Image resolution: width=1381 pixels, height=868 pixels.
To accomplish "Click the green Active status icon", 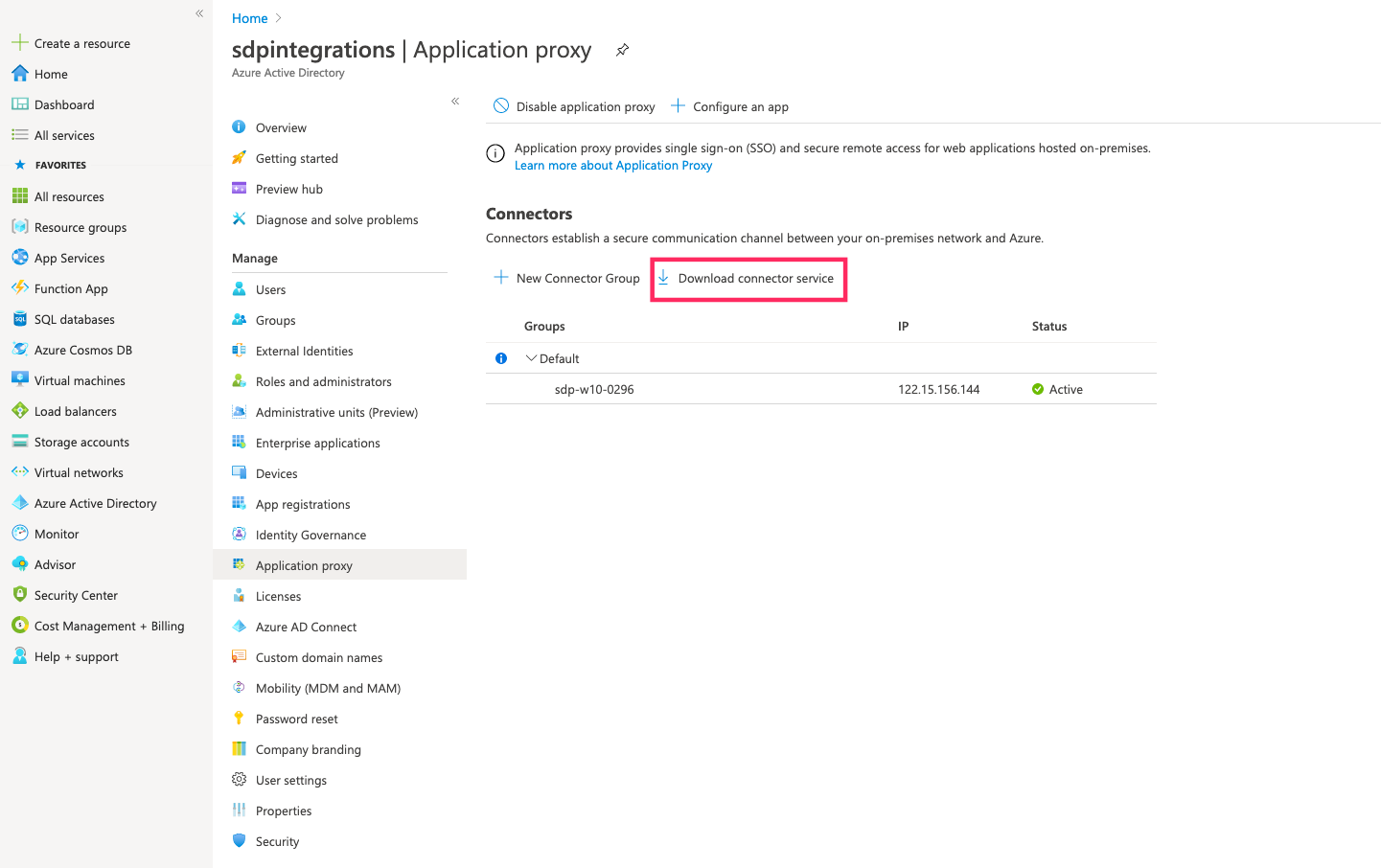I will 1038,389.
